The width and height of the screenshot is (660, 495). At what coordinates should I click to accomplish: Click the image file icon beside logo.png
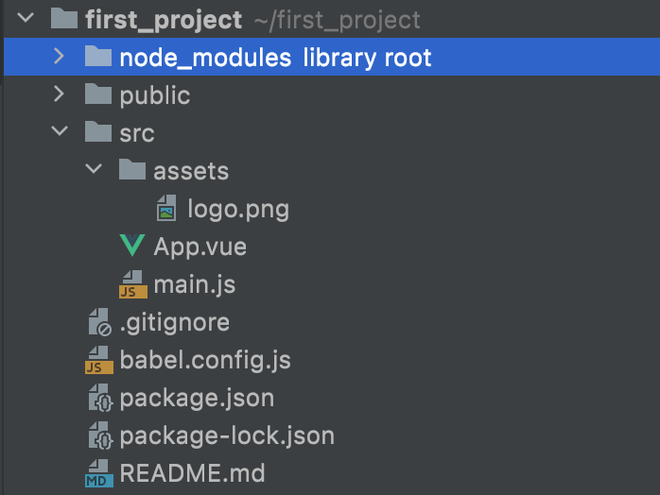click(166, 209)
